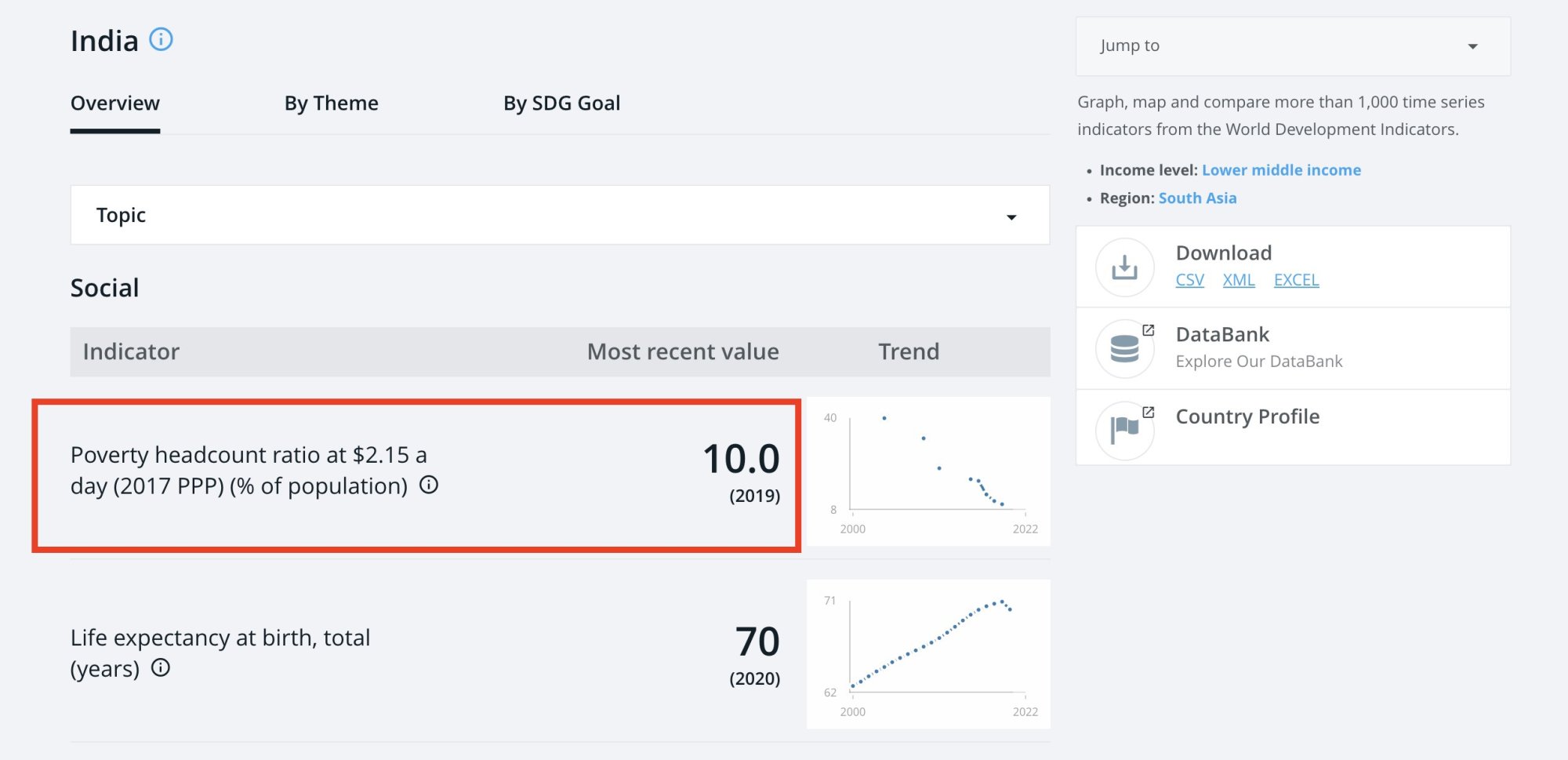Download data as CSV
This screenshot has height=760, width=1568.
pyautogui.click(x=1189, y=280)
